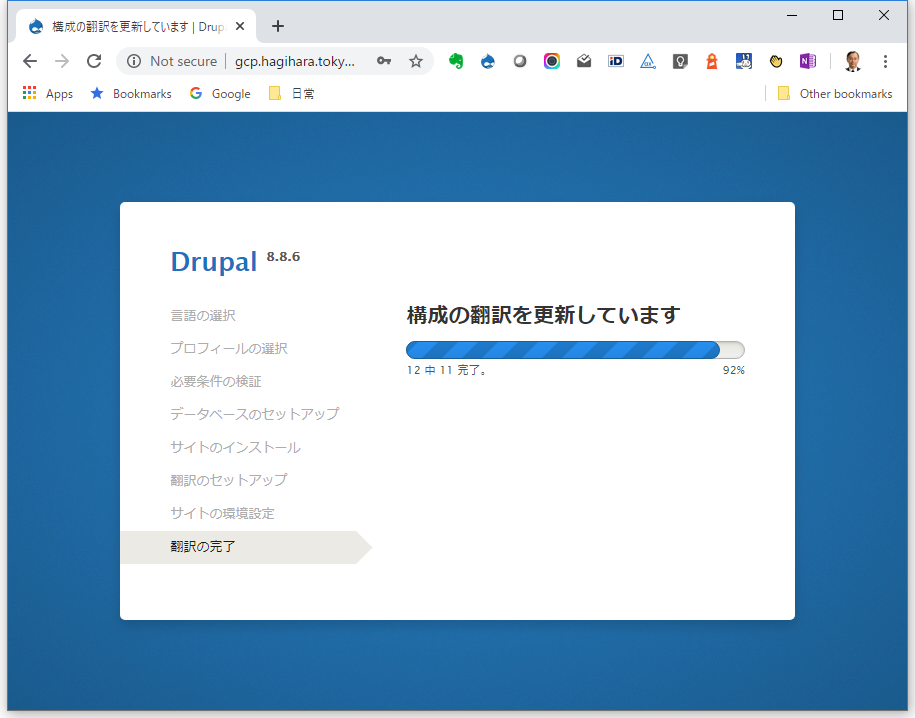Maximize the Chrome window

(838, 16)
